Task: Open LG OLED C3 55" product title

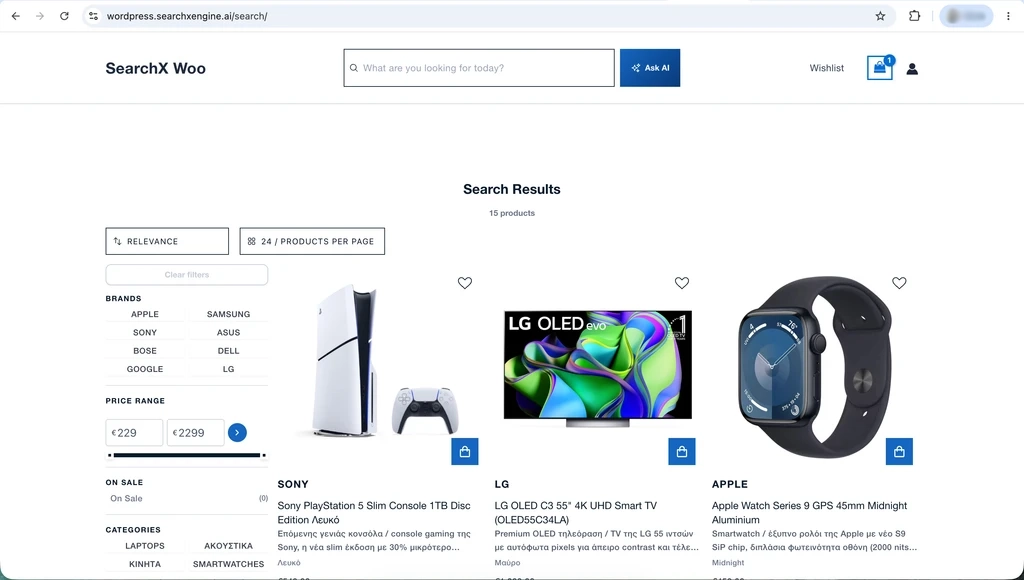Action: [576, 513]
